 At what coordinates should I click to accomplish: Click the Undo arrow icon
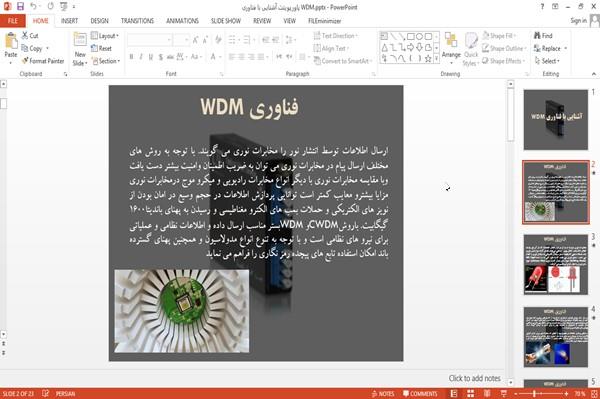[33, 7]
